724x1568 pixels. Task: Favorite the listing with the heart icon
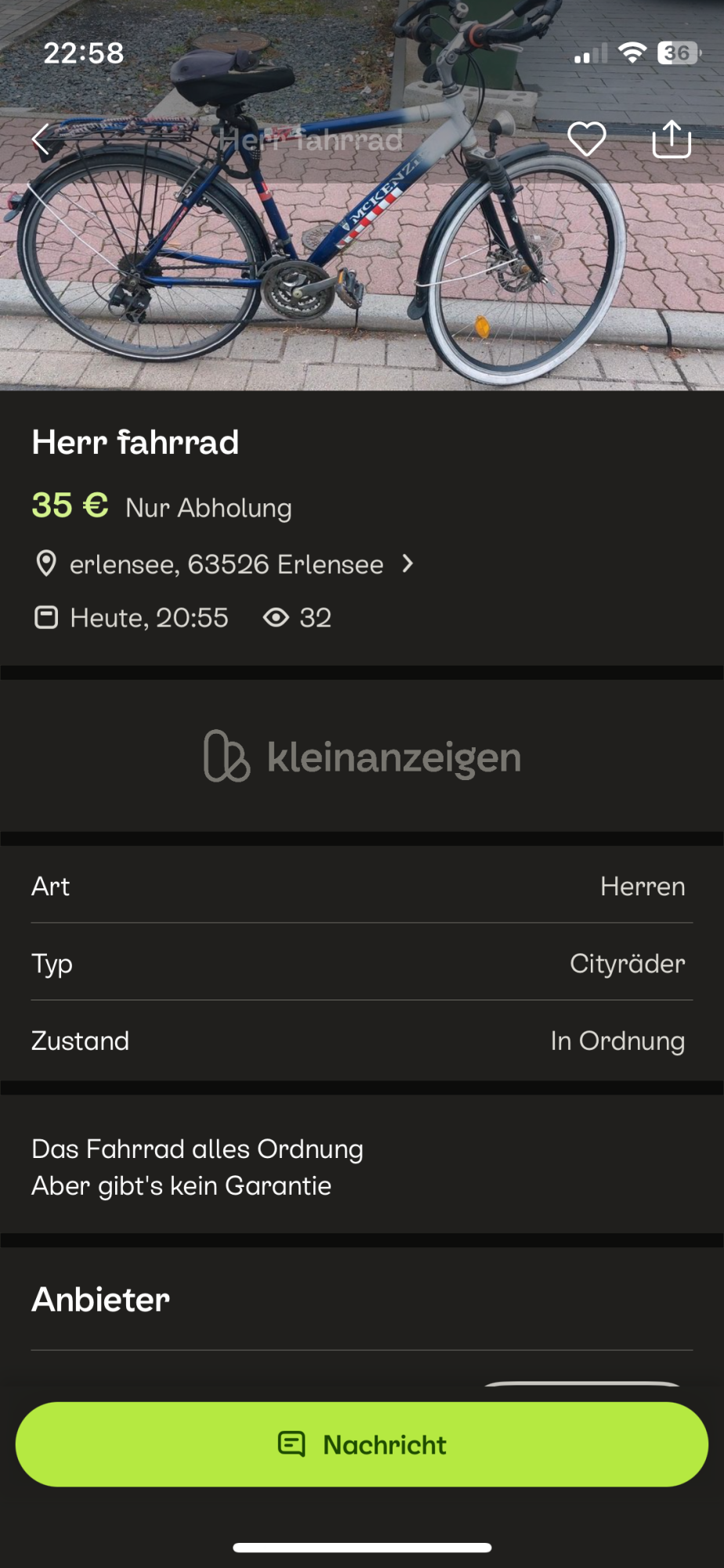(x=586, y=140)
